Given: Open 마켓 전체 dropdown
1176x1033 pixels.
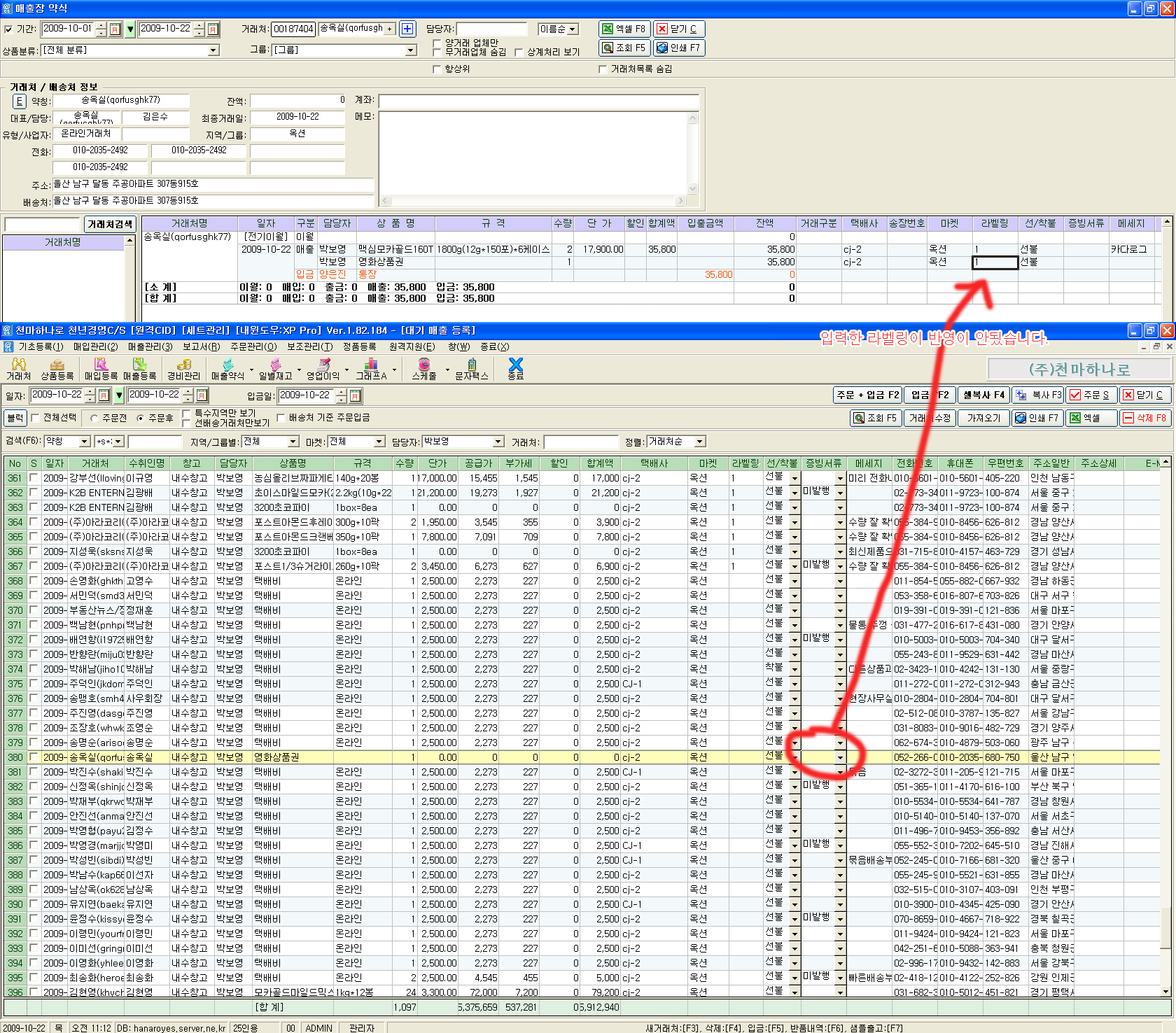Looking at the screenshot, I should click(379, 442).
